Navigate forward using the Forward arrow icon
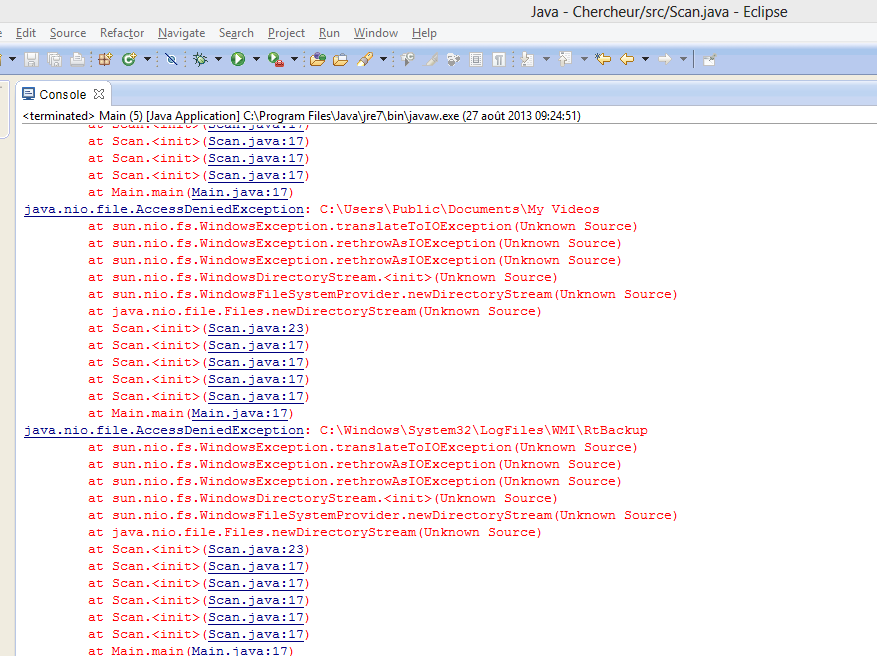The image size is (877, 656). (667, 59)
